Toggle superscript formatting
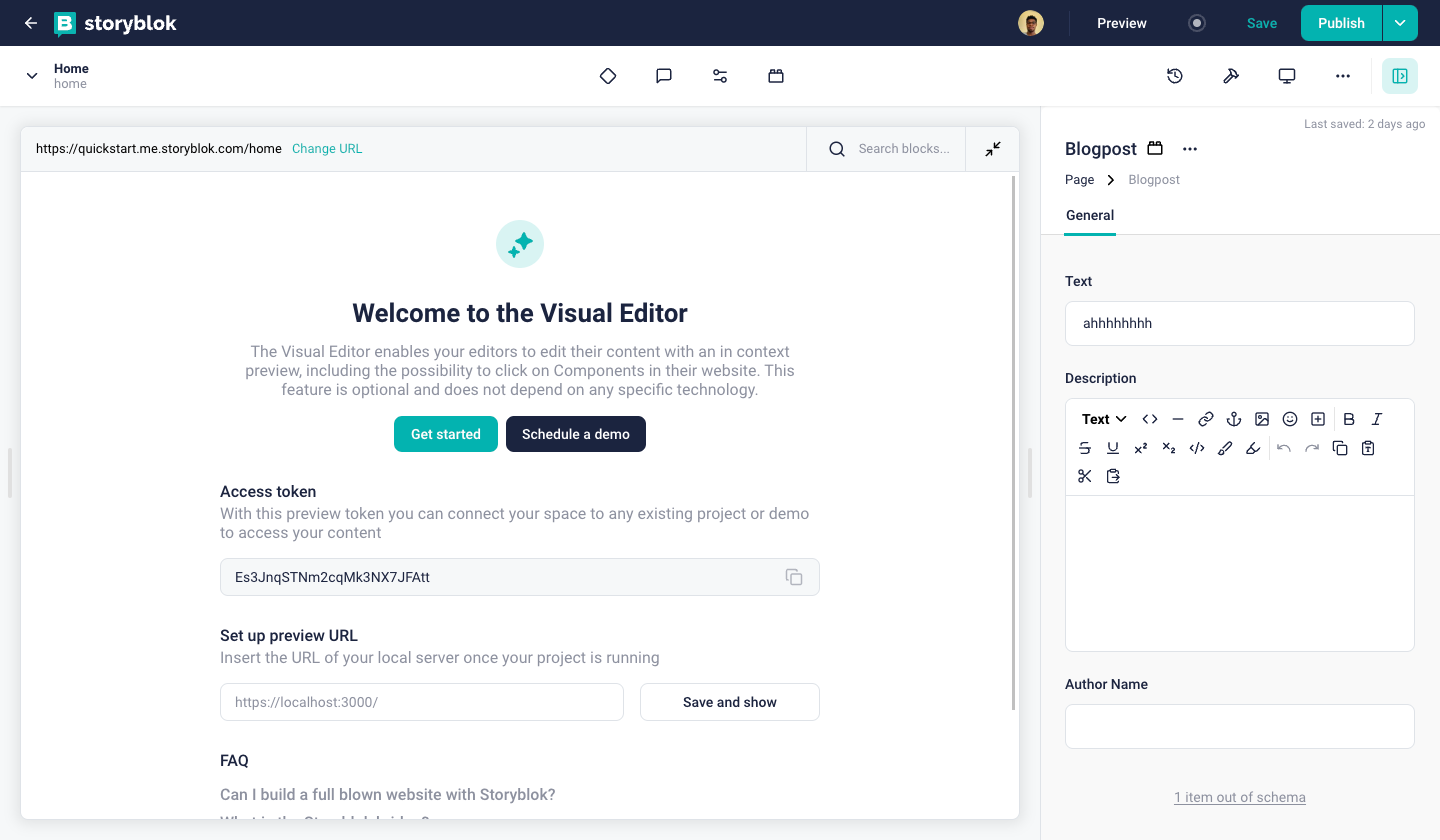The width and height of the screenshot is (1440, 840). 1141,448
